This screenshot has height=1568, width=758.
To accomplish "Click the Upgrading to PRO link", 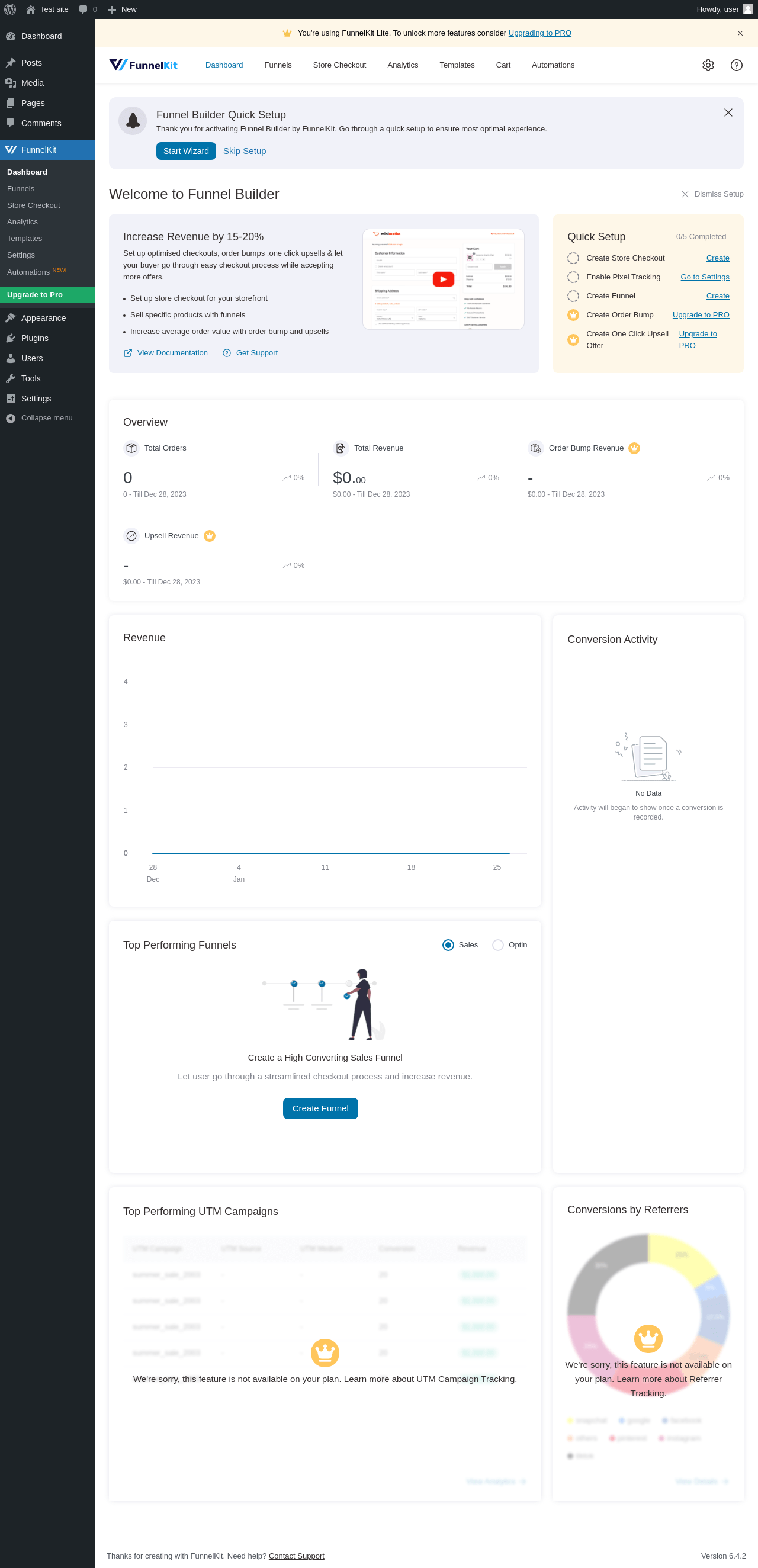I will click(539, 33).
